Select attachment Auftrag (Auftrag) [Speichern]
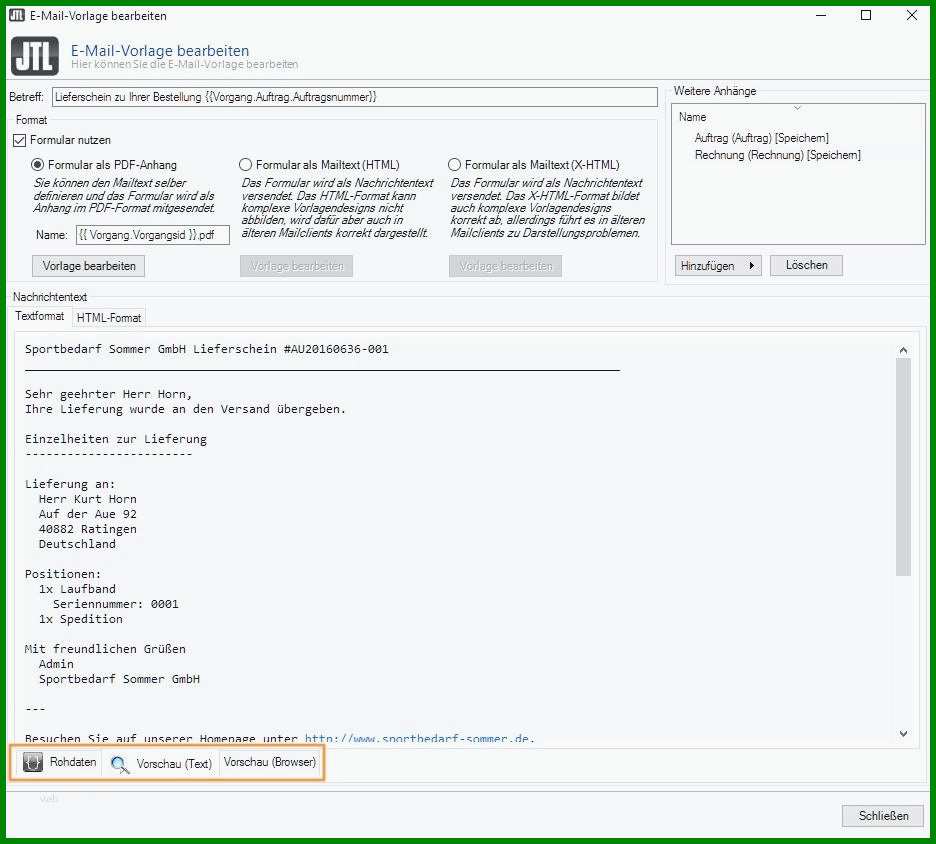The image size is (936, 844). click(x=762, y=138)
